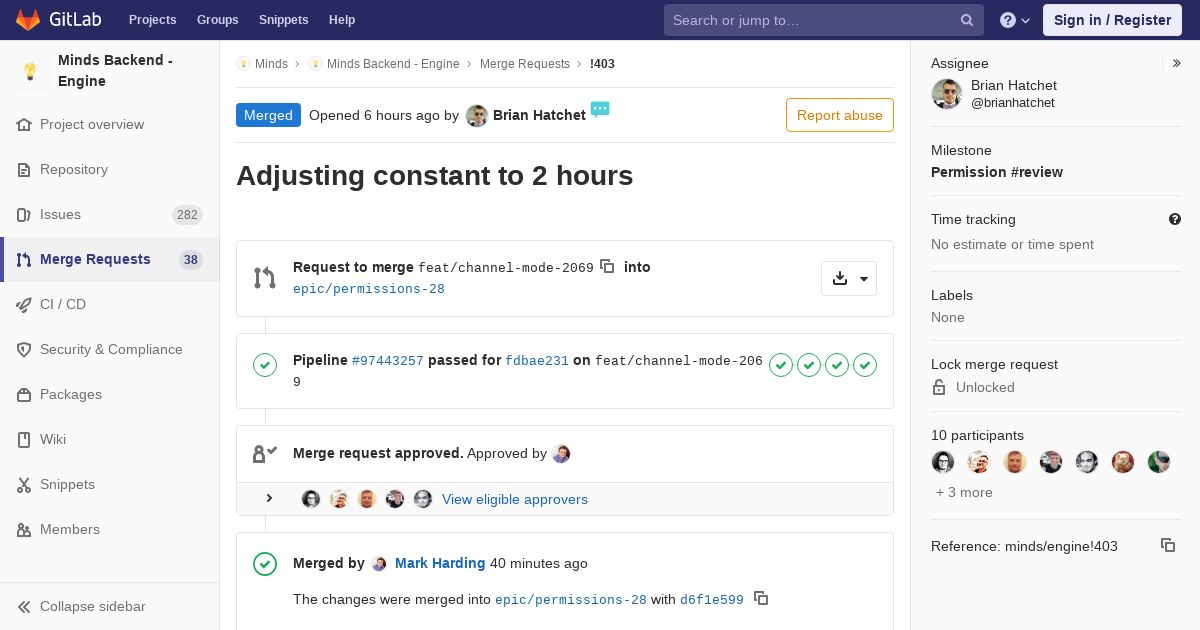1200x630 pixels.
Task: Open the Minds Backend - Engine breadcrumb
Action: pos(393,64)
